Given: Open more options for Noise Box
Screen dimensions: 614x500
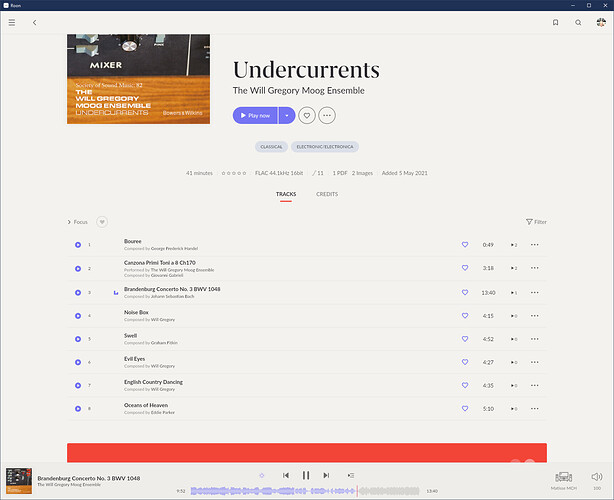Looking at the screenshot, I should pyautogui.click(x=535, y=316).
